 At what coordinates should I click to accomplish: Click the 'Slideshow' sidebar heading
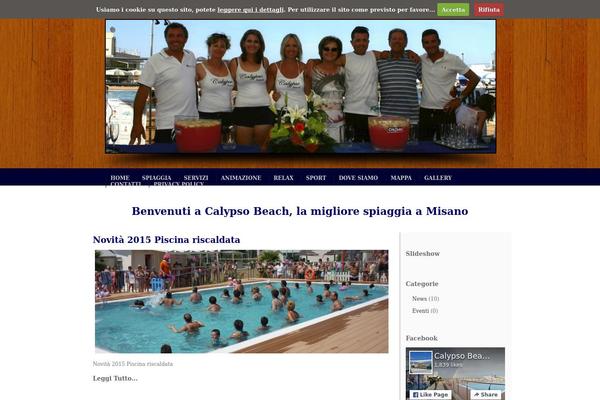coord(423,253)
